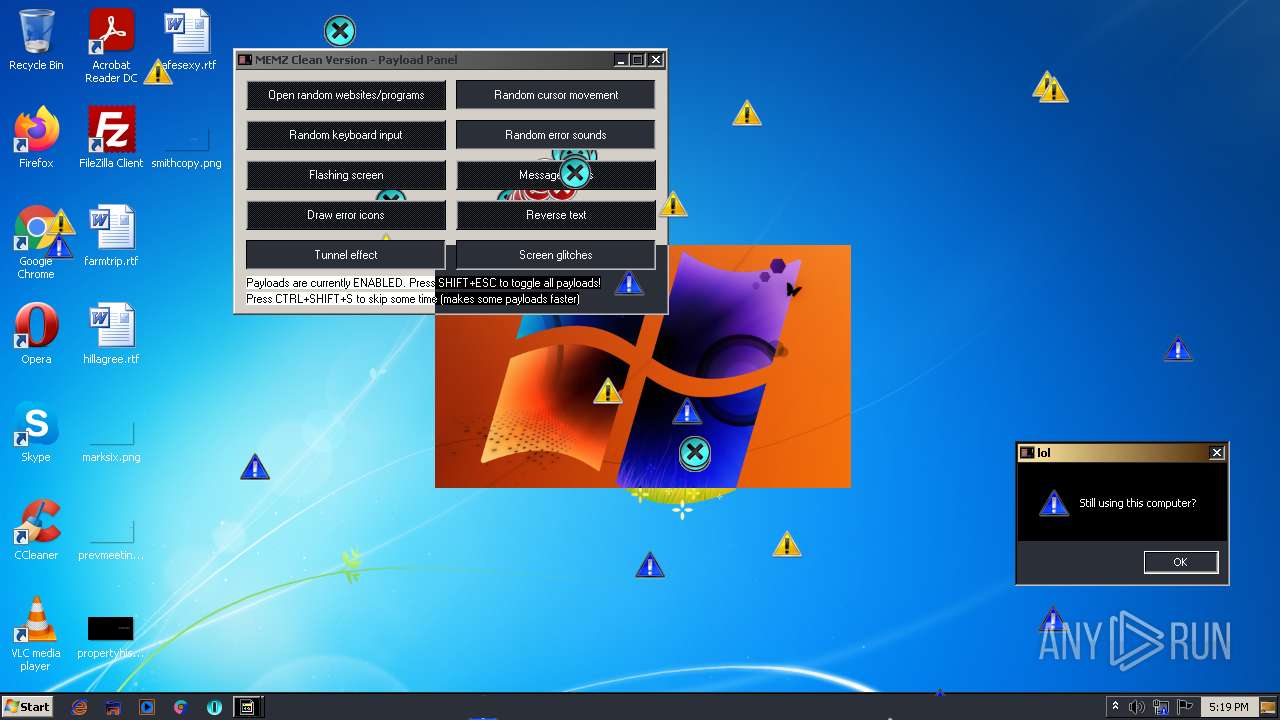The image size is (1280, 720).
Task: Toggle Flashing screen payload
Action: tap(346, 175)
